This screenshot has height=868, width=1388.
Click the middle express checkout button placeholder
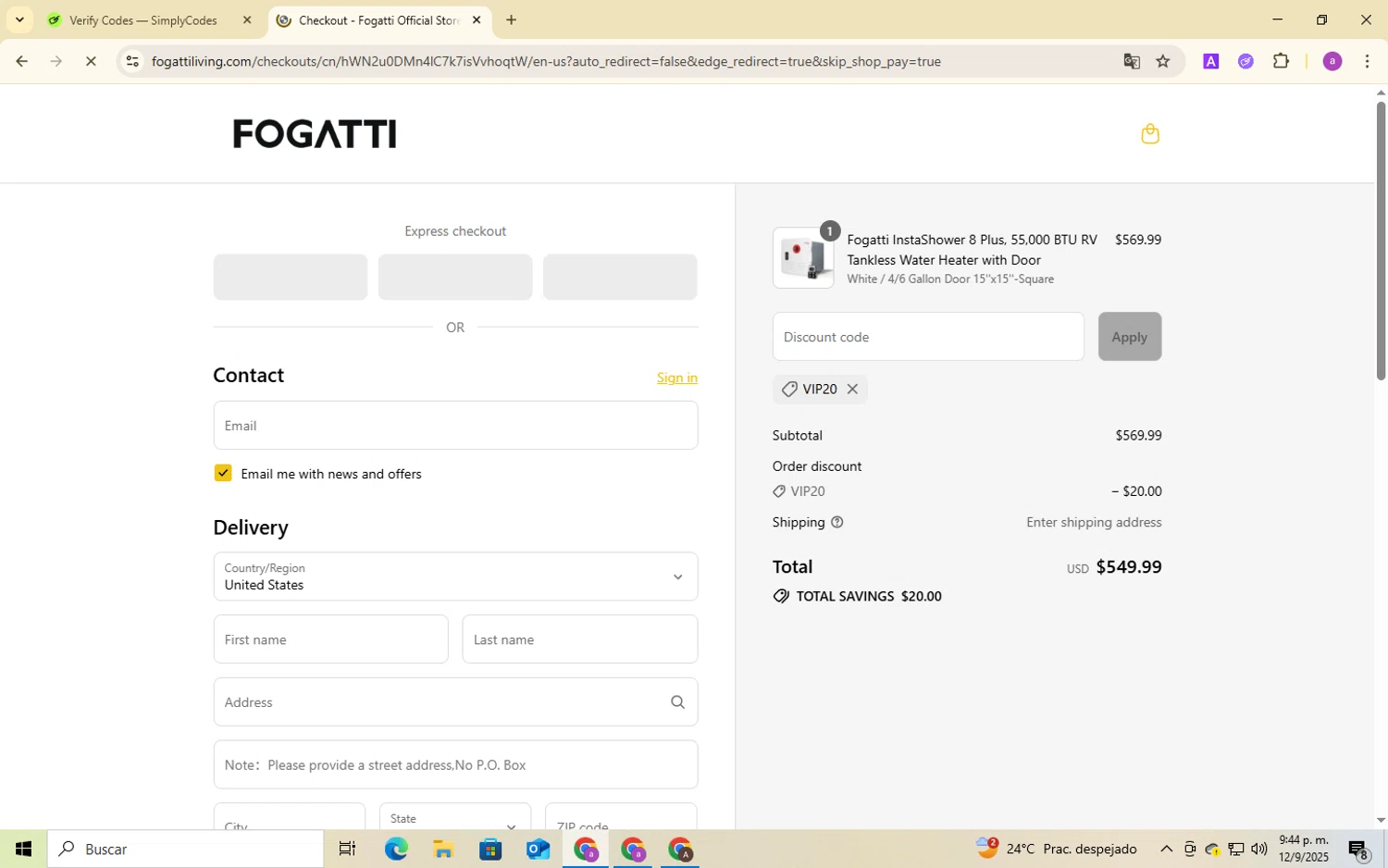[x=455, y=278]
